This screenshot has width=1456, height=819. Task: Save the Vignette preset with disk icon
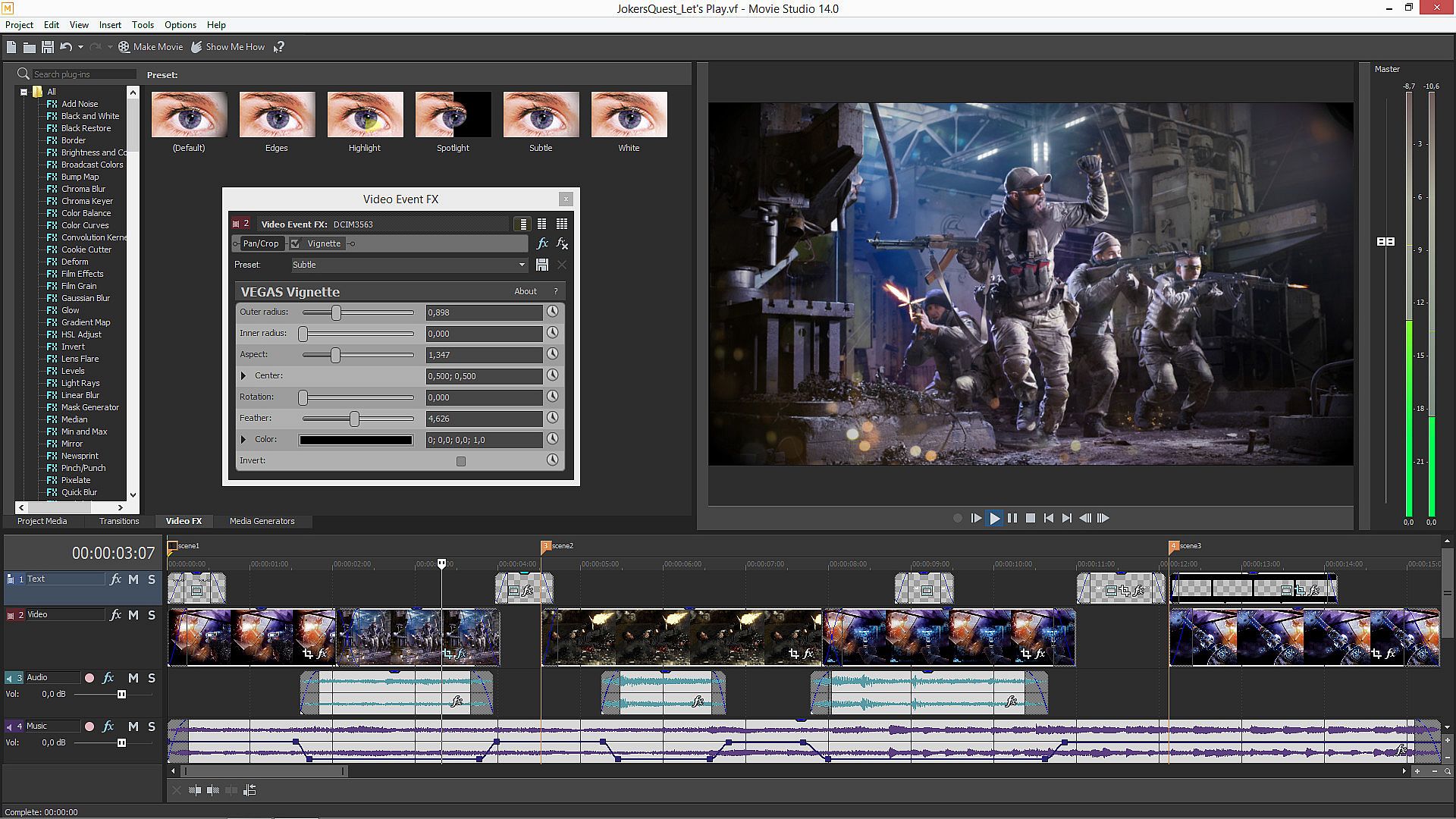pos(541,265)
